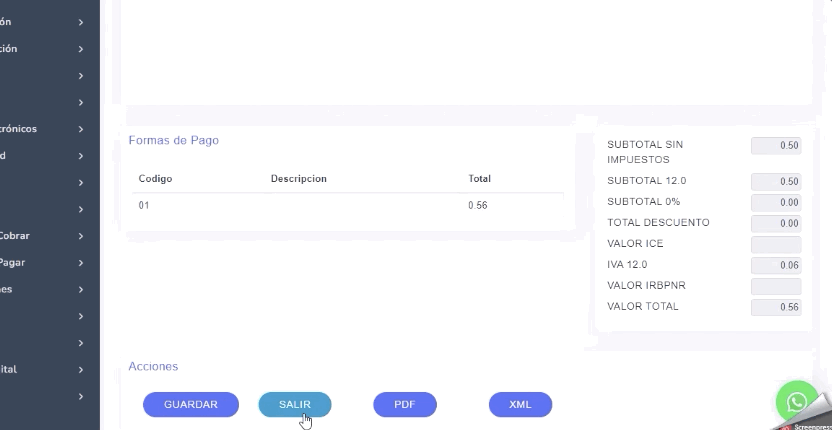Click the IVA 12.0 value field
Image resolution: width=832 pixels, height=430 pixels.
click(776, 265)
